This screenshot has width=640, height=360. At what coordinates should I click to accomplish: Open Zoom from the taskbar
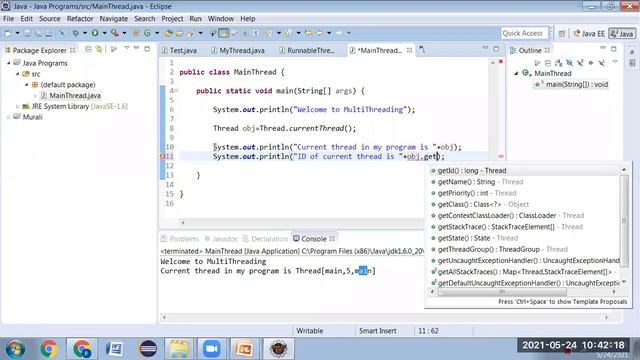click(x=211, y=349)
